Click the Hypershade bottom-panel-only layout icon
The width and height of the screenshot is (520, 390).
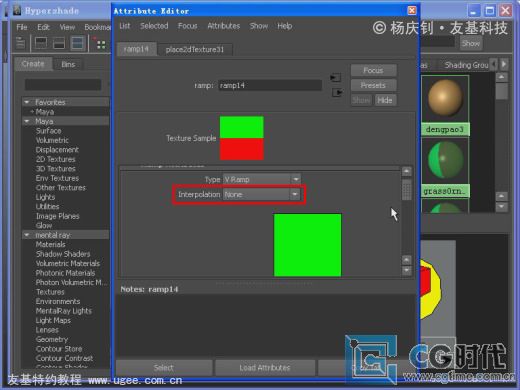[x=59, y=43]
